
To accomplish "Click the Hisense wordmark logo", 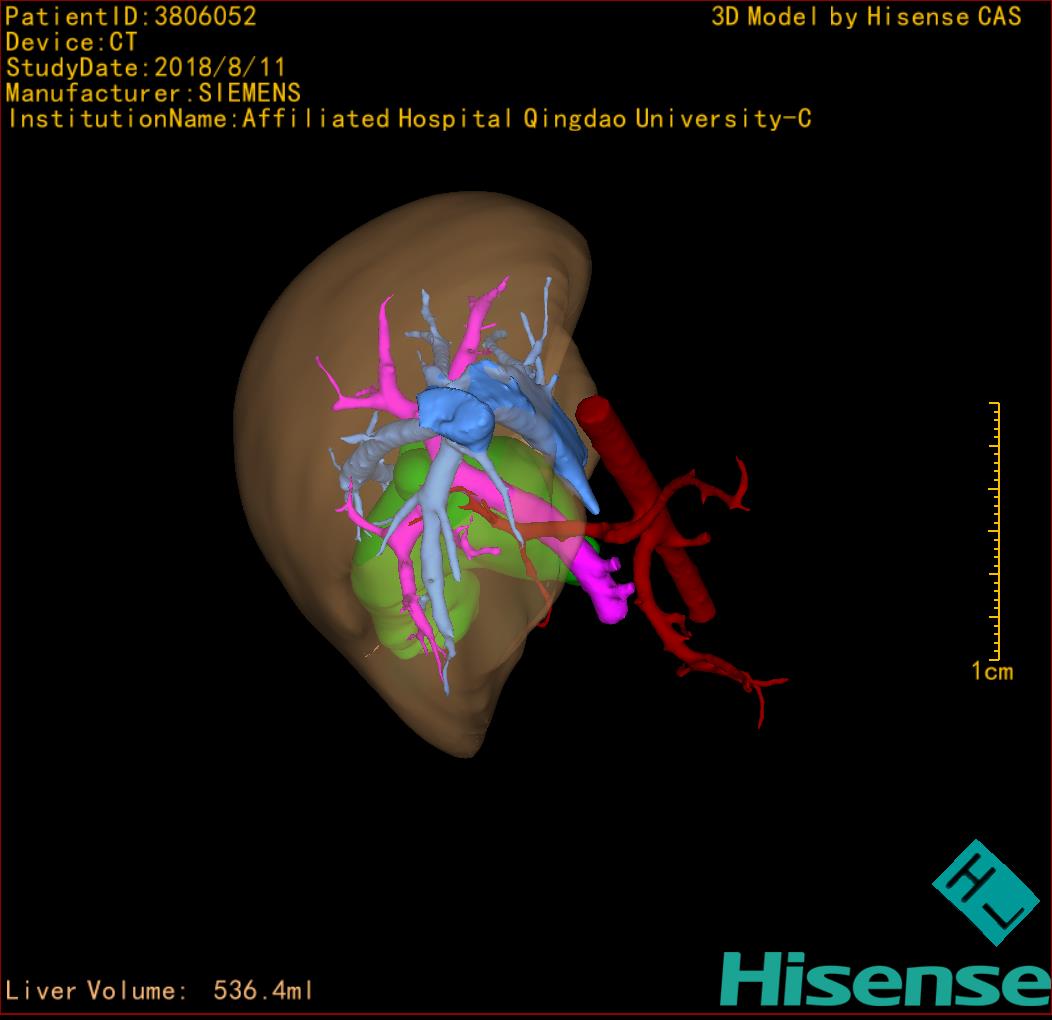I will pyautogui.click(x=884, y=978).
